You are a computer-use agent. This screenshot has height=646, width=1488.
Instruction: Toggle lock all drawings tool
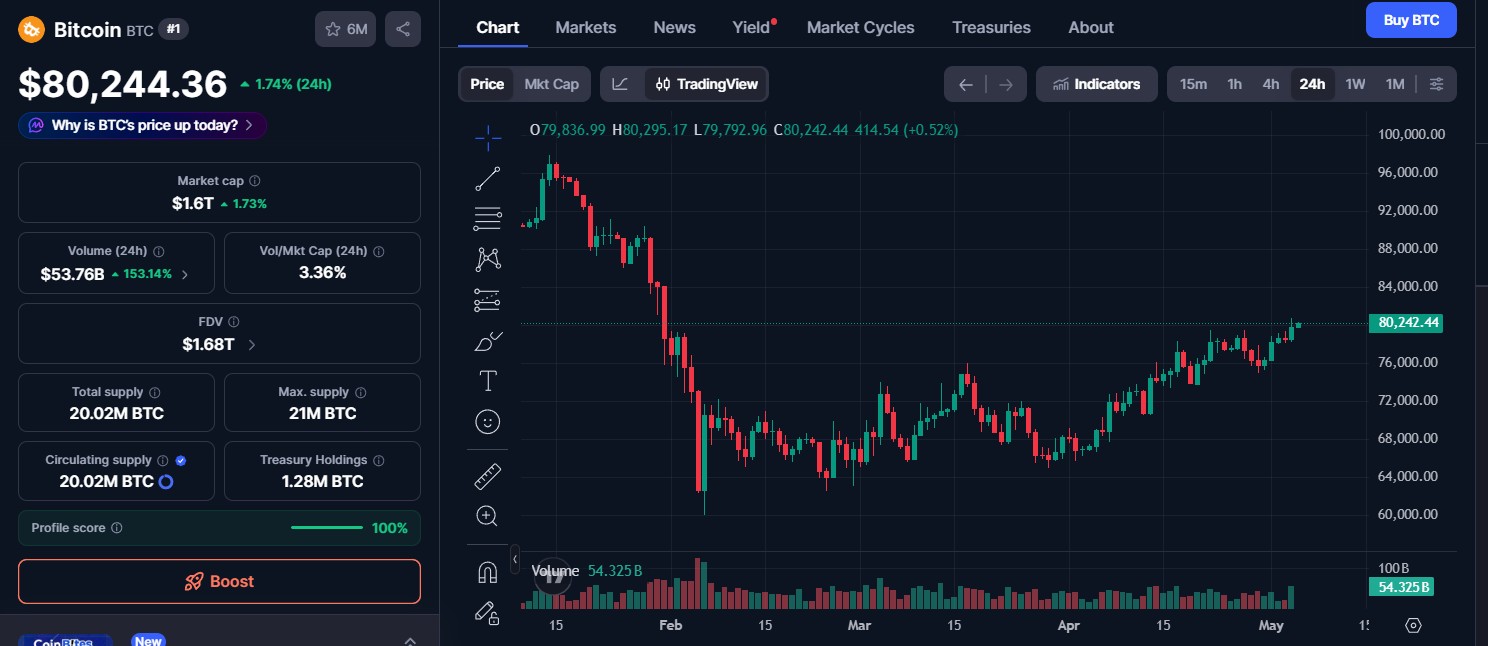(x=488, y=612)
